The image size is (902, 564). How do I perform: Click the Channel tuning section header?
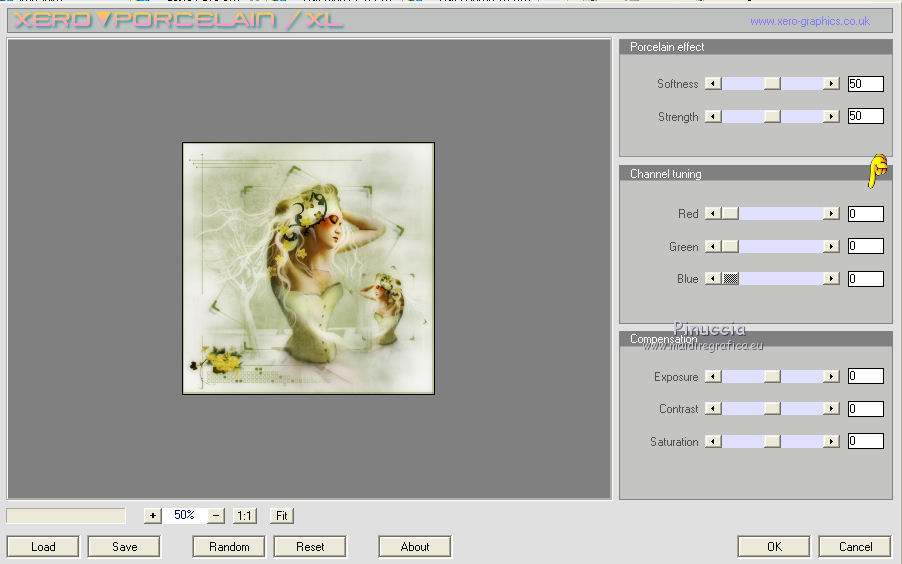pos(756,174)
